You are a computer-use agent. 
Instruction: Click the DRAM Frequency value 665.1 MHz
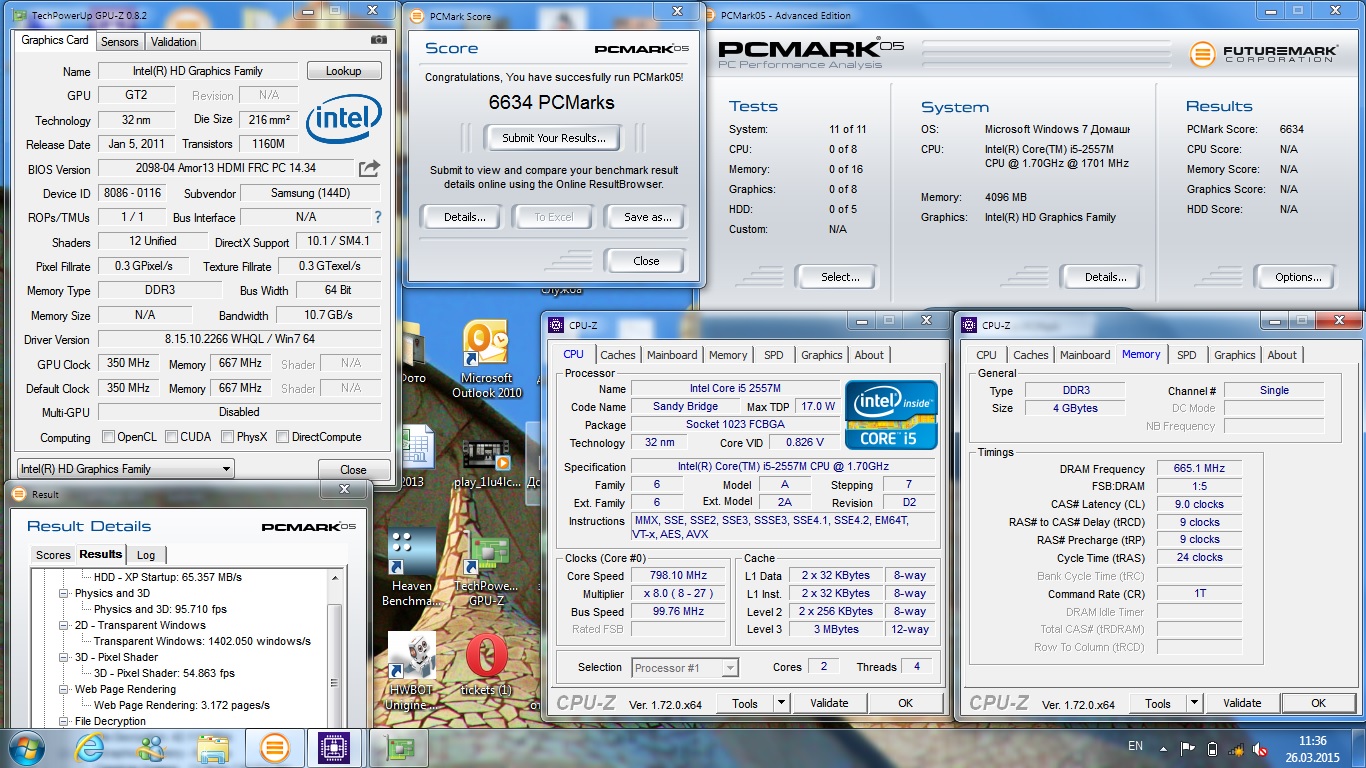tap(1200, 469)
